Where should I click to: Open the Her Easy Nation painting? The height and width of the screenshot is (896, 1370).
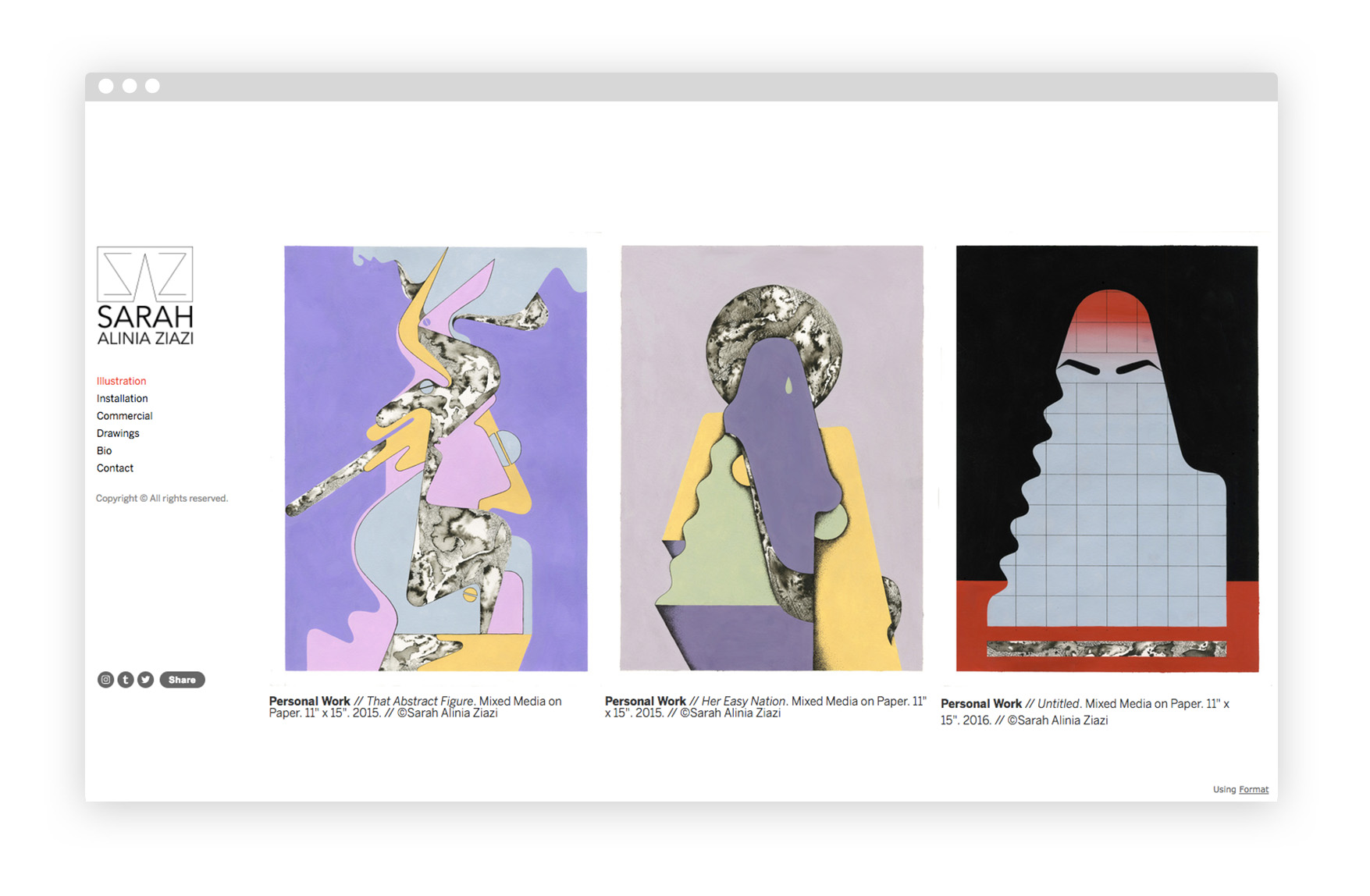coord(771,458)
